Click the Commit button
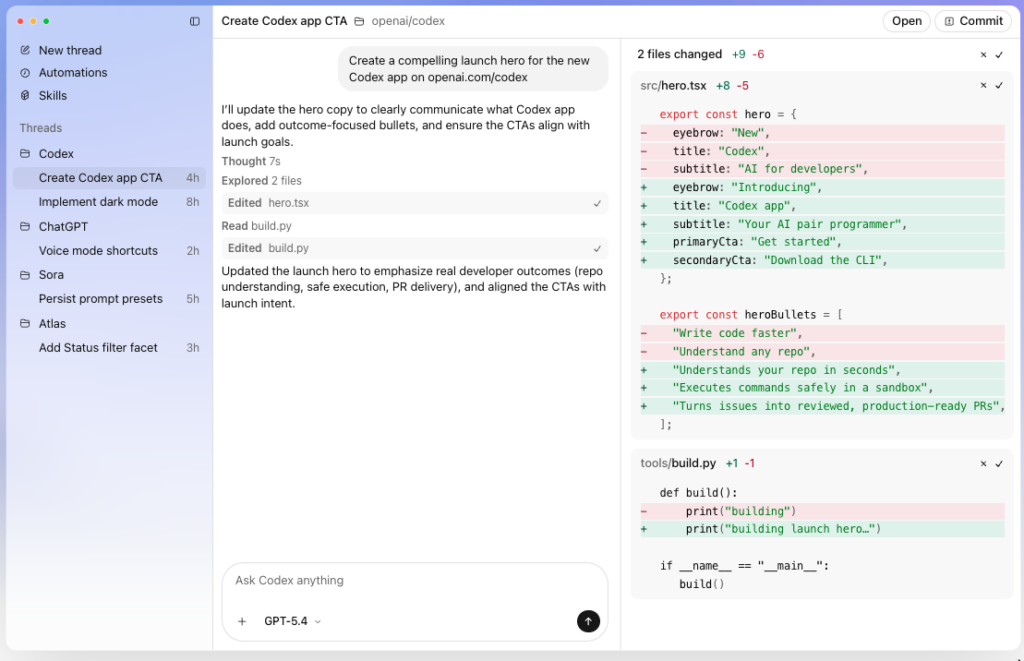Image resolution: width=1024 pixels, height=661 pixels. [973, 21]
